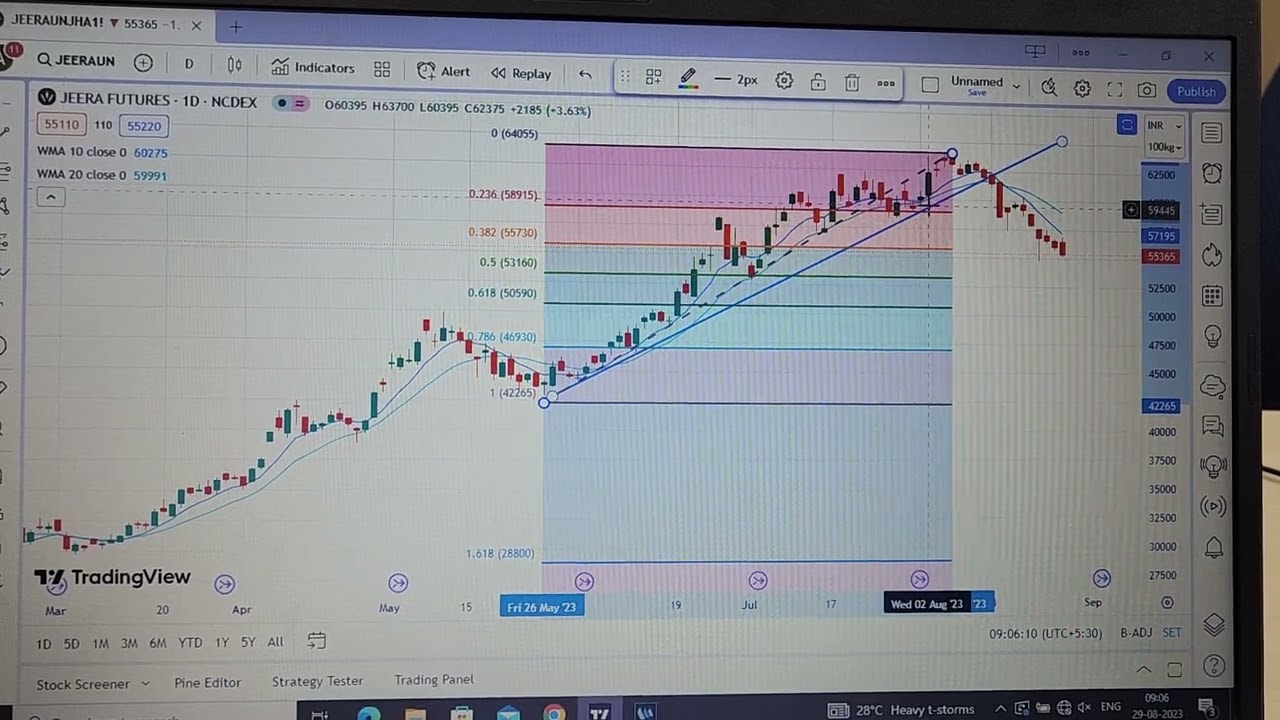Undo the last chart action
The height and width of the screenshot is (720, 1280).
coord(585,74)
